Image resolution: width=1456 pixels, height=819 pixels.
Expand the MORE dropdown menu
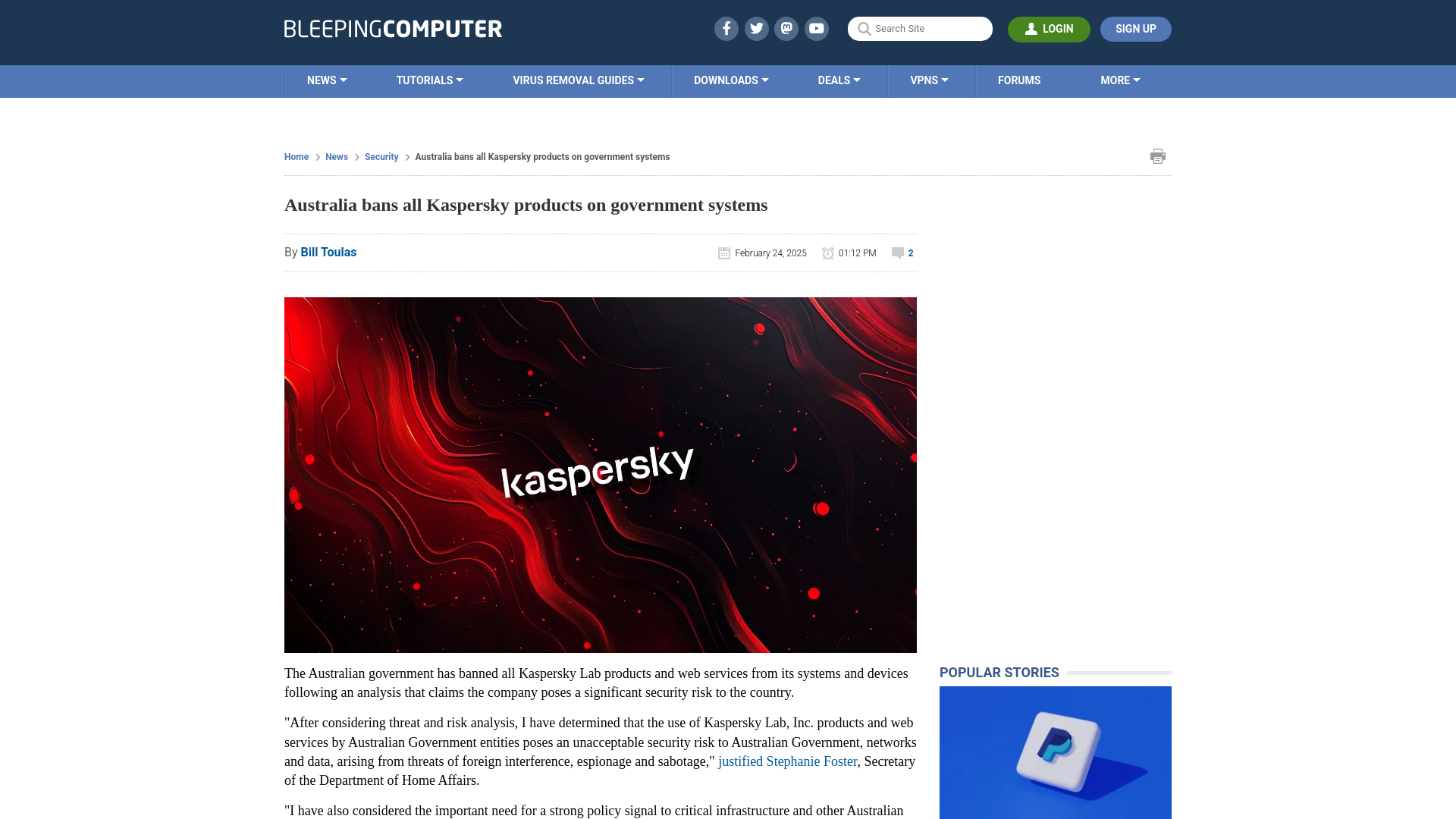point(1120,80)
